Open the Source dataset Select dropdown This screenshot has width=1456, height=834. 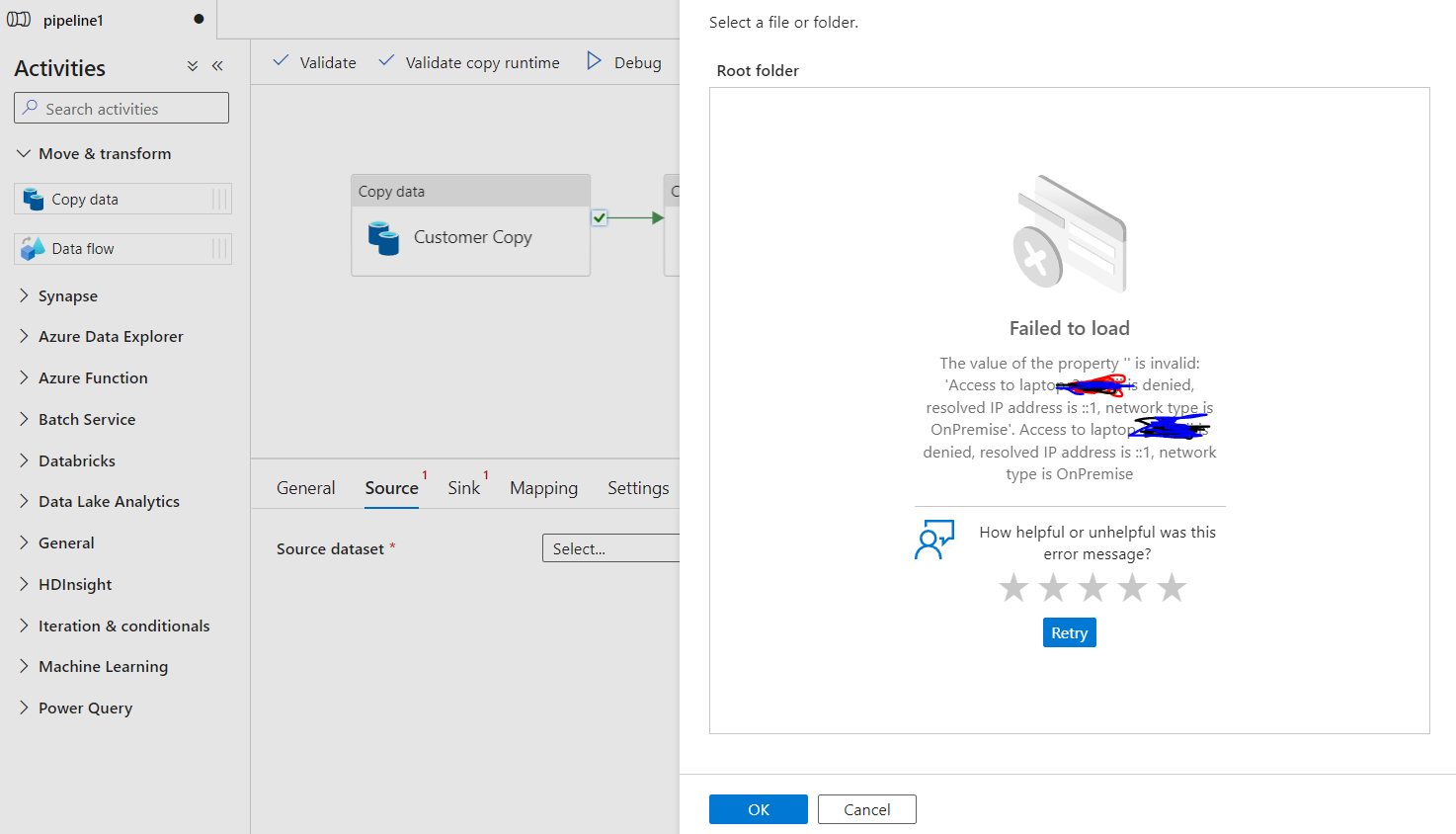point(610,547)
